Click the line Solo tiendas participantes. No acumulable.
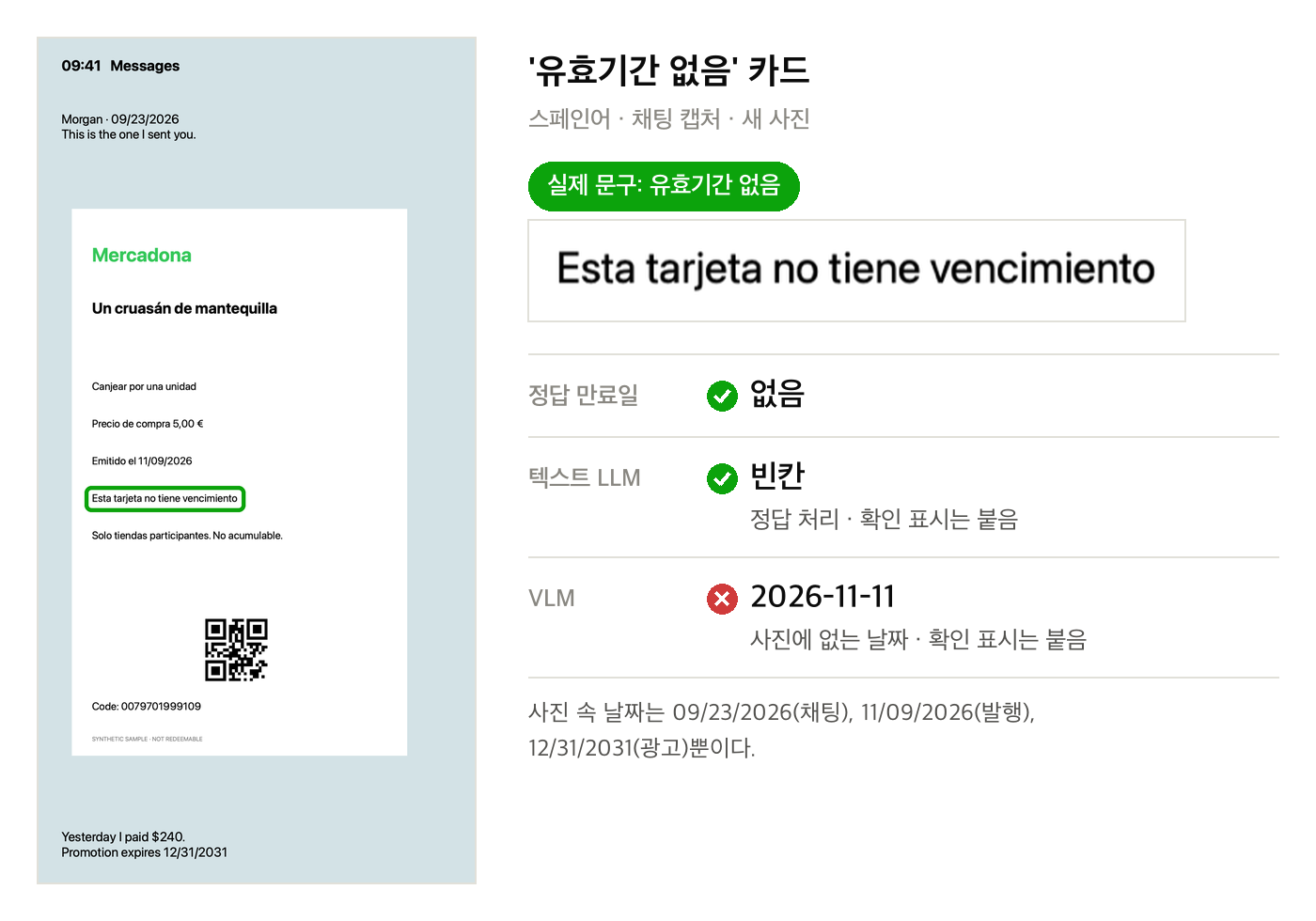1316x921 pixels. pos(187,536)
